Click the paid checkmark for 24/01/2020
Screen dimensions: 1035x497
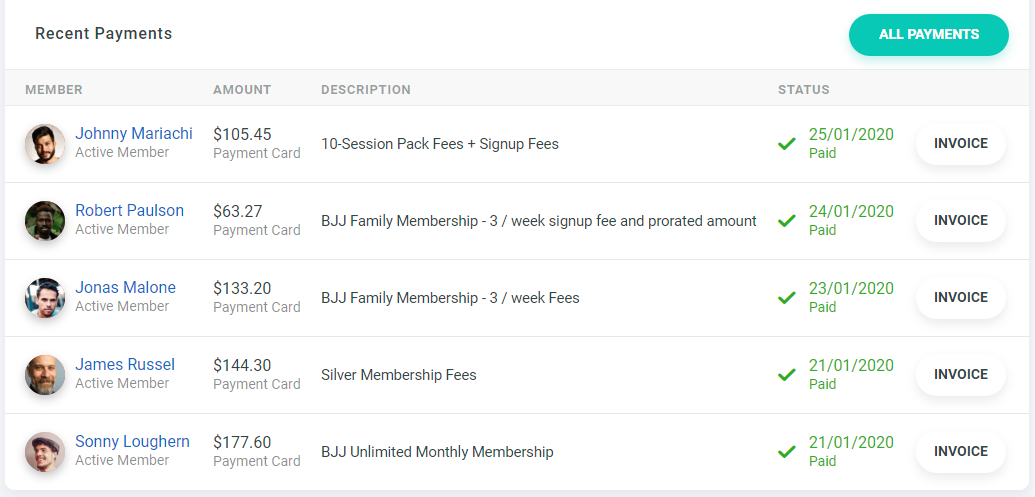click(x=787, y=221)
